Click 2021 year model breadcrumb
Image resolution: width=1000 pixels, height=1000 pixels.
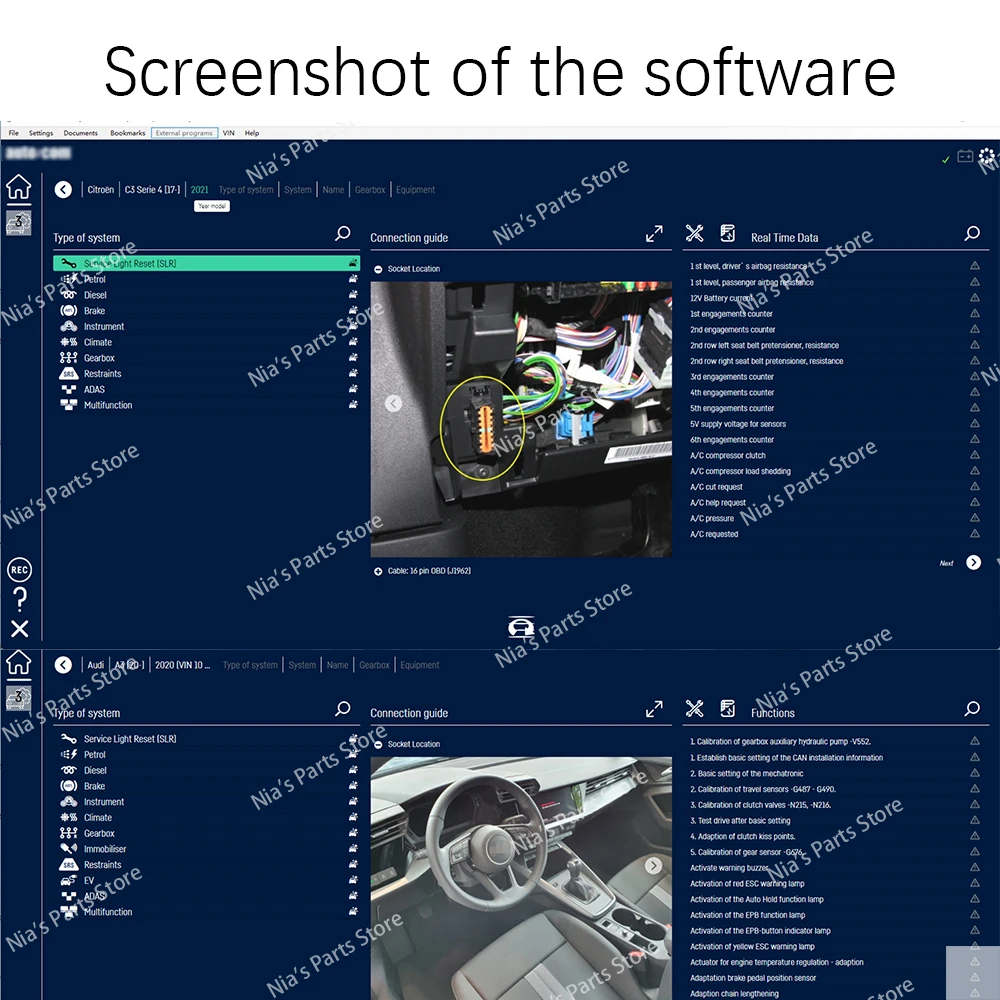click(x=200, y=189)
